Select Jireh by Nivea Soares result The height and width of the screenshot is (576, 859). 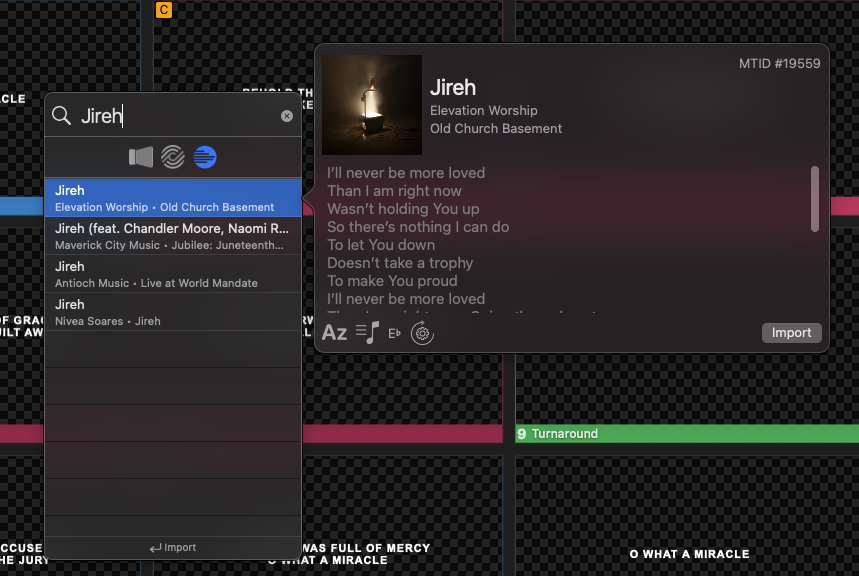(173, 312)
